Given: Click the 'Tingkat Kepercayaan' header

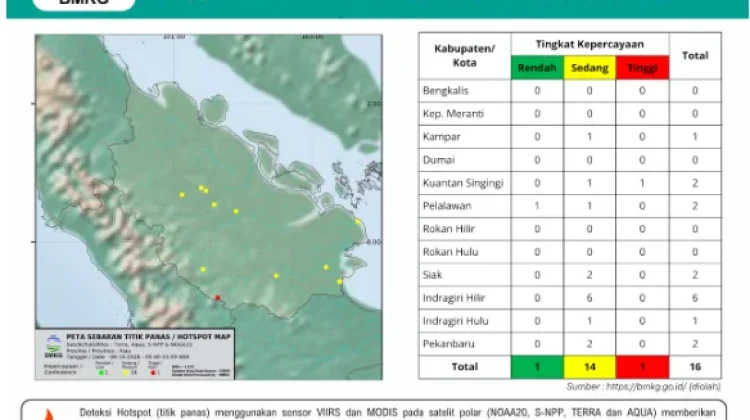Looking at the screenshot, I should click(x=590, y=44).
